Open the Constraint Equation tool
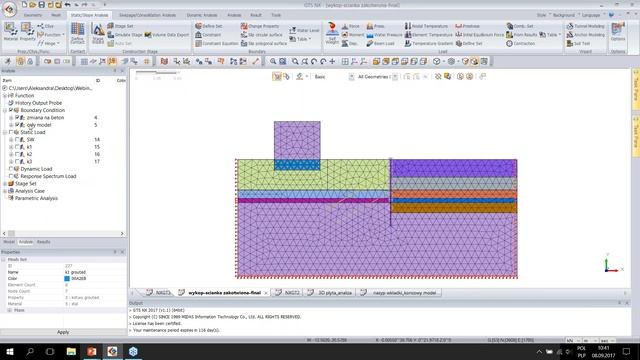The image size is (640, 360). (x=216, y=43)
